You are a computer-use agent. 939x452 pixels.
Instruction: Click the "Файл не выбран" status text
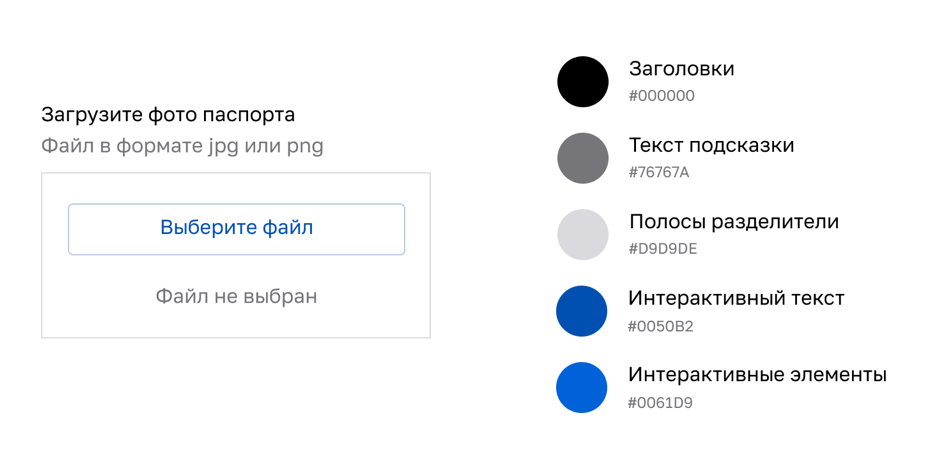(x=236, y=296)
